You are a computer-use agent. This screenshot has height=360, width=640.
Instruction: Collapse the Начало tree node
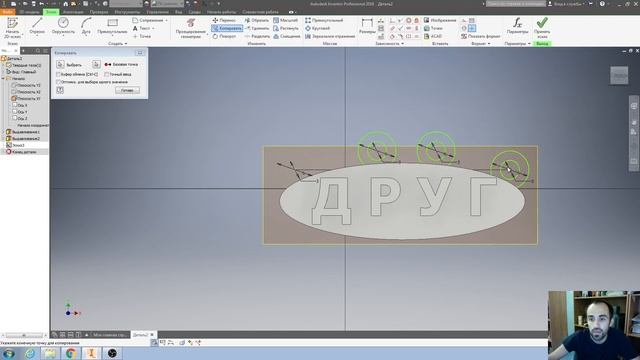coord(3,78)
